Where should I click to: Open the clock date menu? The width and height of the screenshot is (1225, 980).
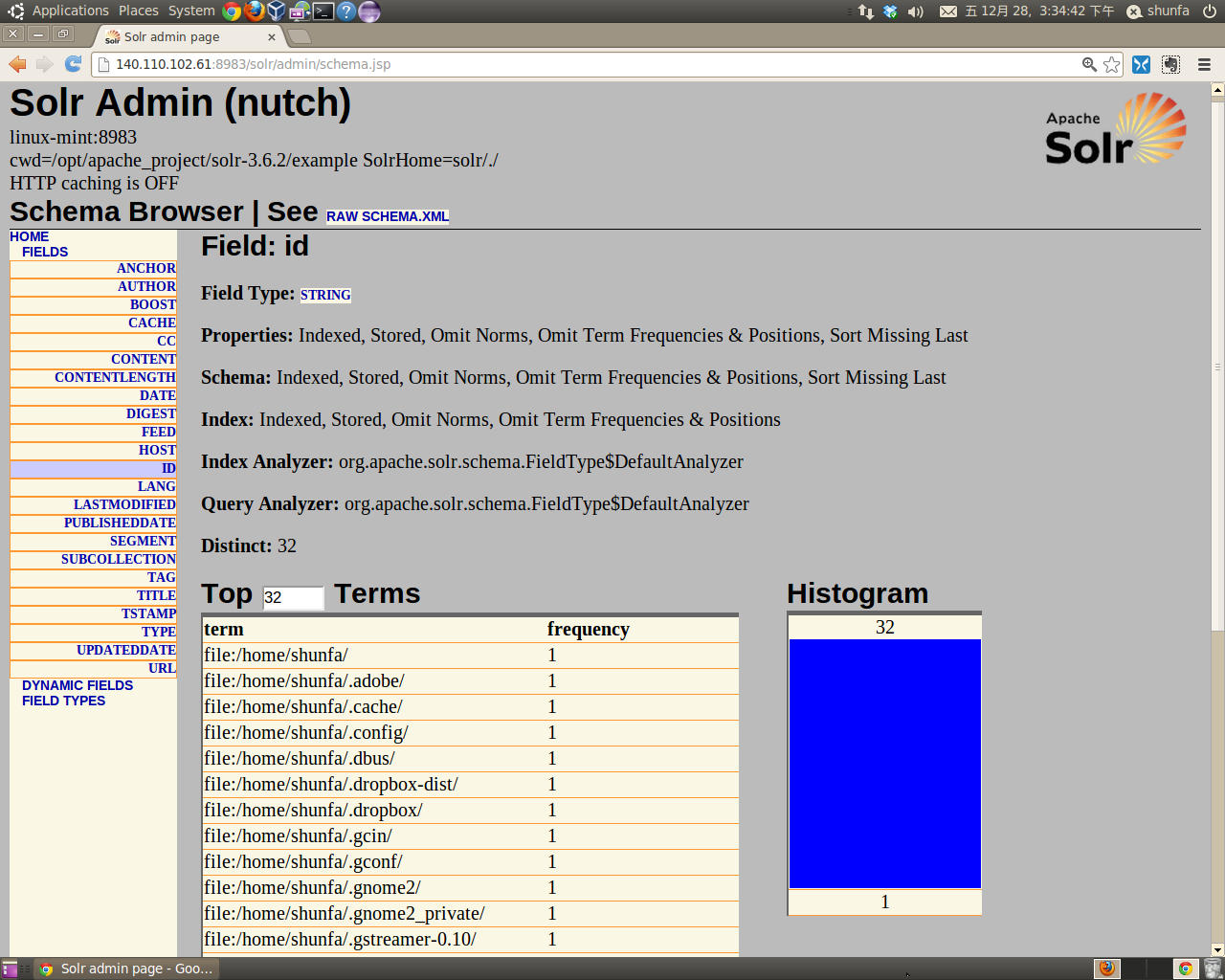click(x=1039, y=11)
